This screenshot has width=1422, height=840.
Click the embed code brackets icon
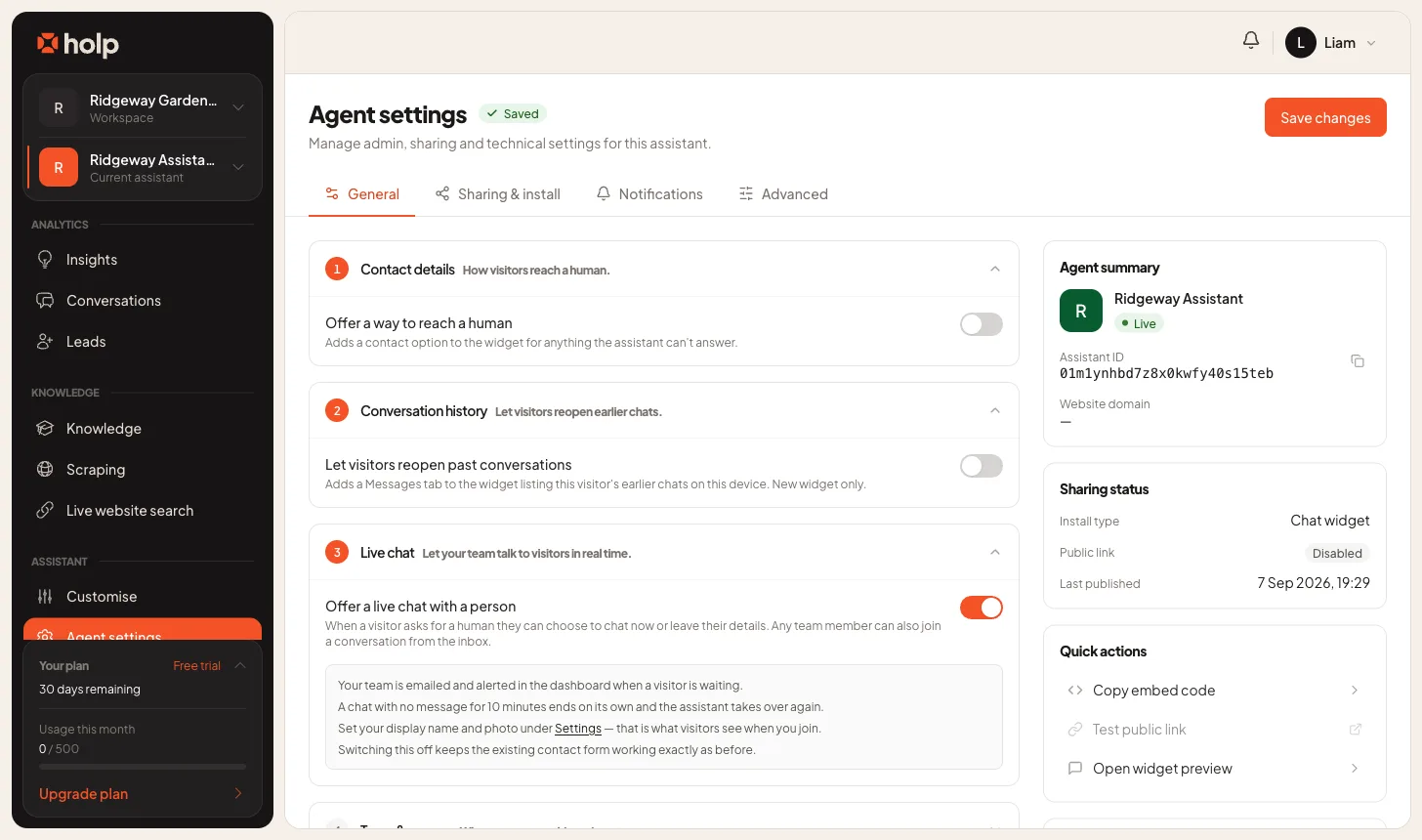point(1075,691)
